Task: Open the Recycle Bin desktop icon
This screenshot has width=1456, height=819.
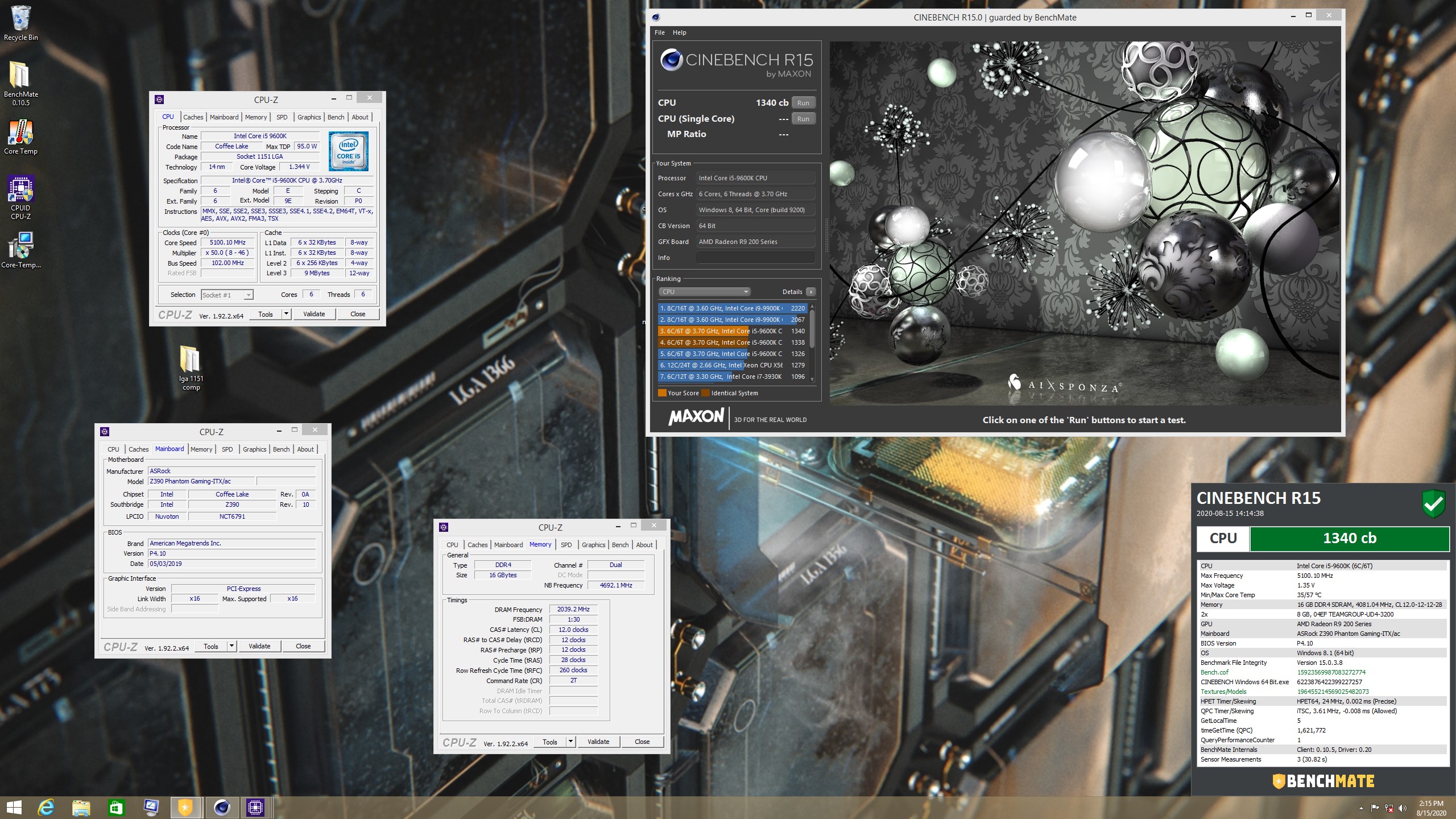Action: click(20, 23)
